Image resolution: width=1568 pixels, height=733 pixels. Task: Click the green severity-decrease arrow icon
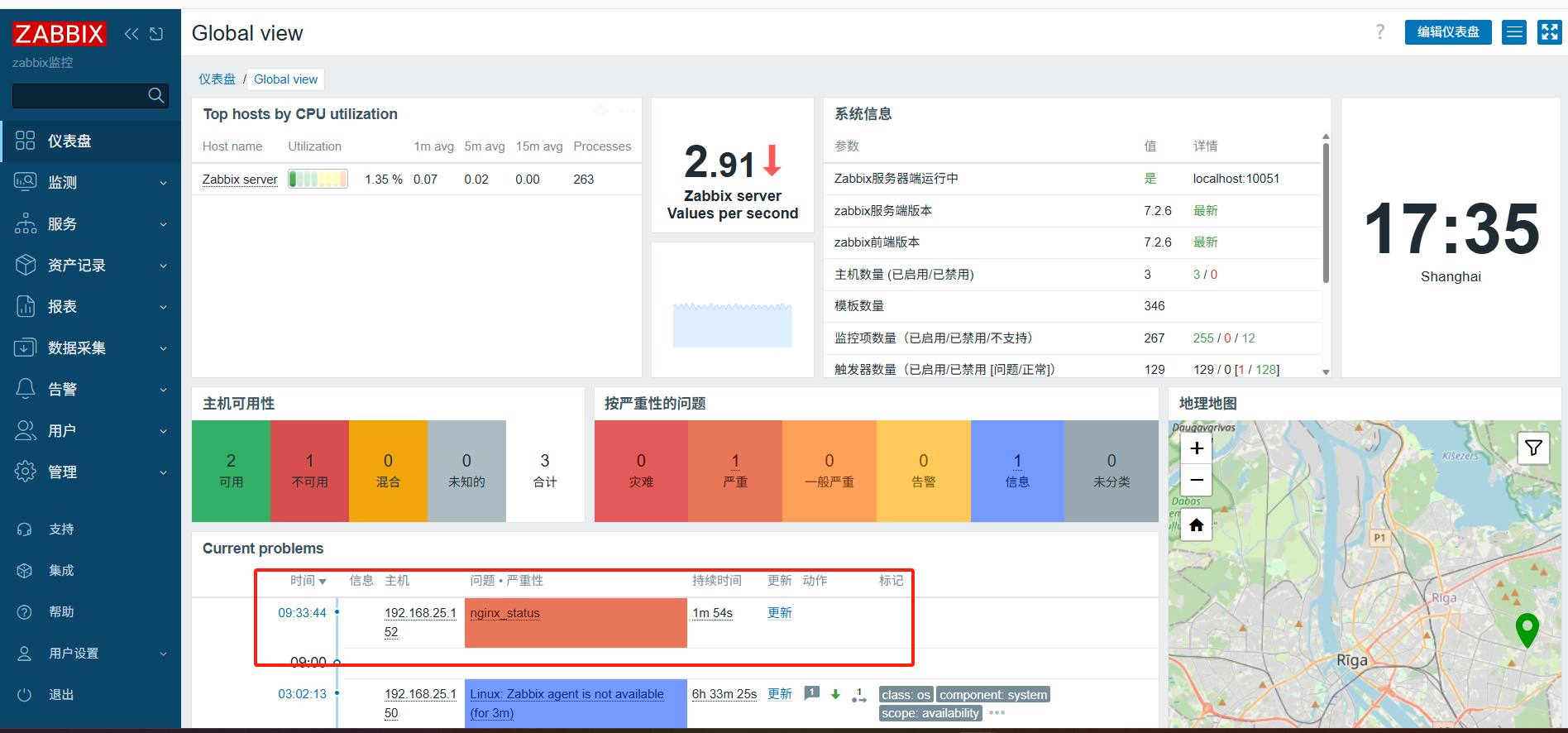[835, 694]
